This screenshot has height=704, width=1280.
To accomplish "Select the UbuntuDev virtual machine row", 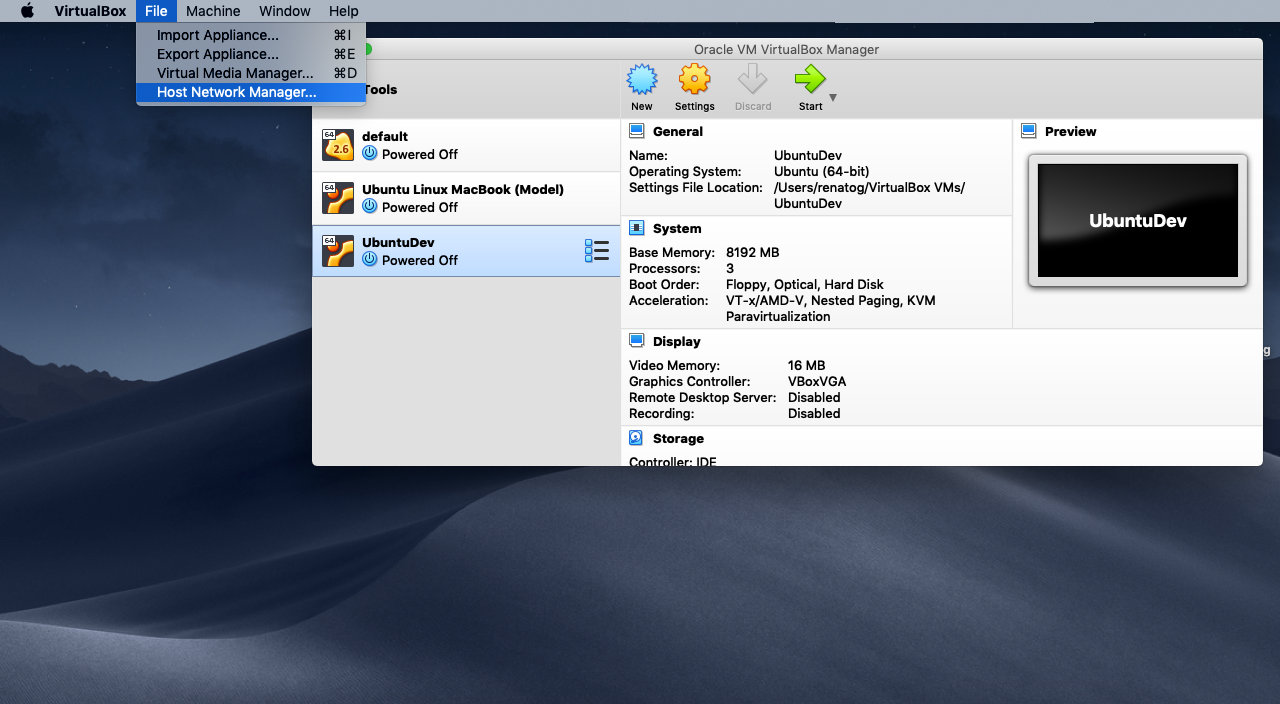I will [466, 251].
